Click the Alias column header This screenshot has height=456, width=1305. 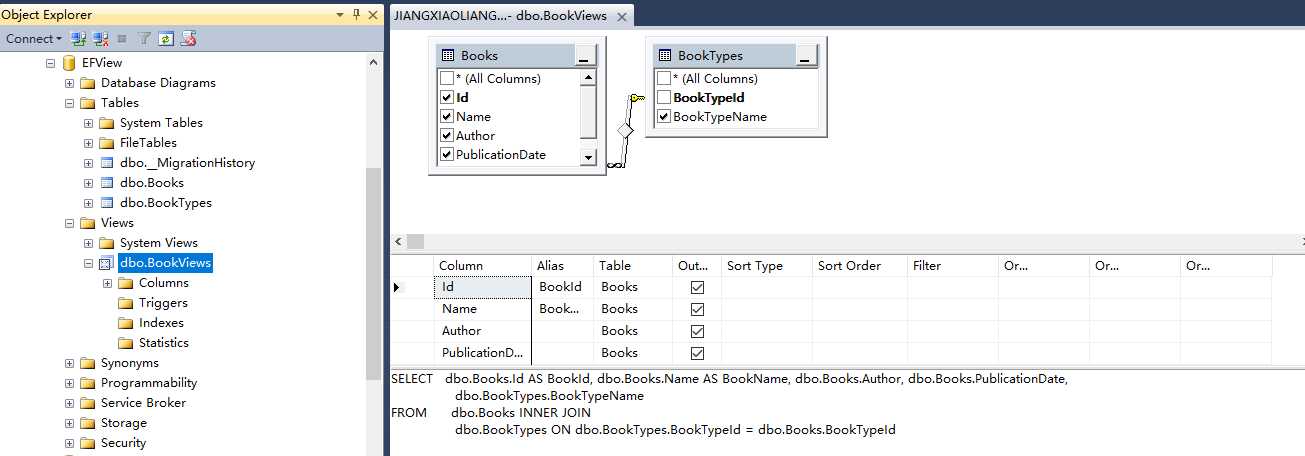563,266
